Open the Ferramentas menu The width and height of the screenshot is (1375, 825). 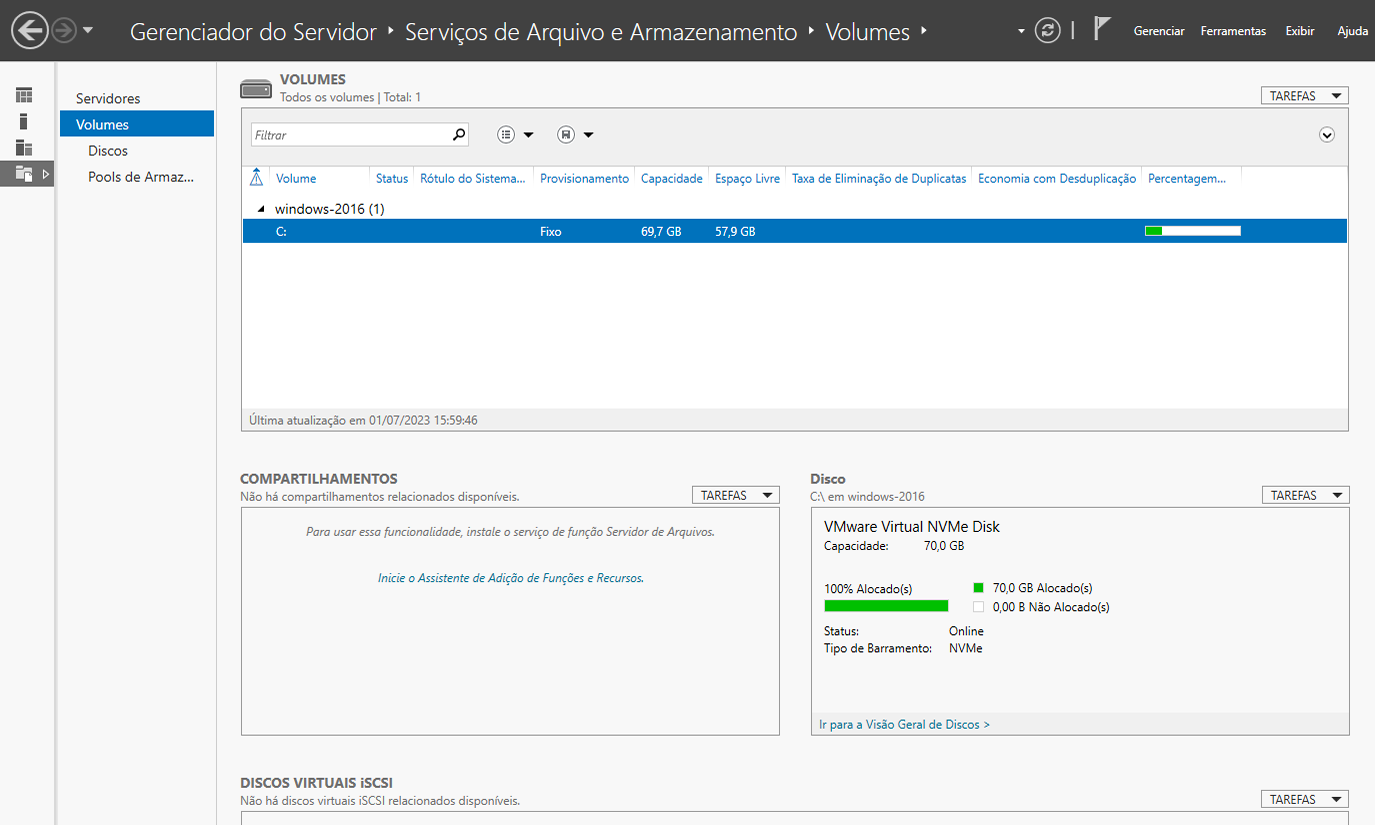[1233, 31]
